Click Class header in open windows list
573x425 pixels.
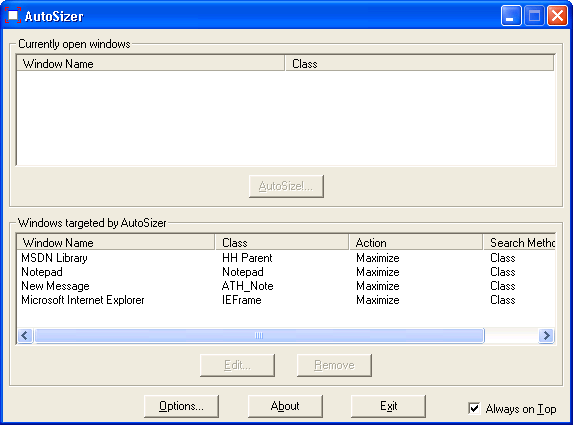(x=419, y=64)
